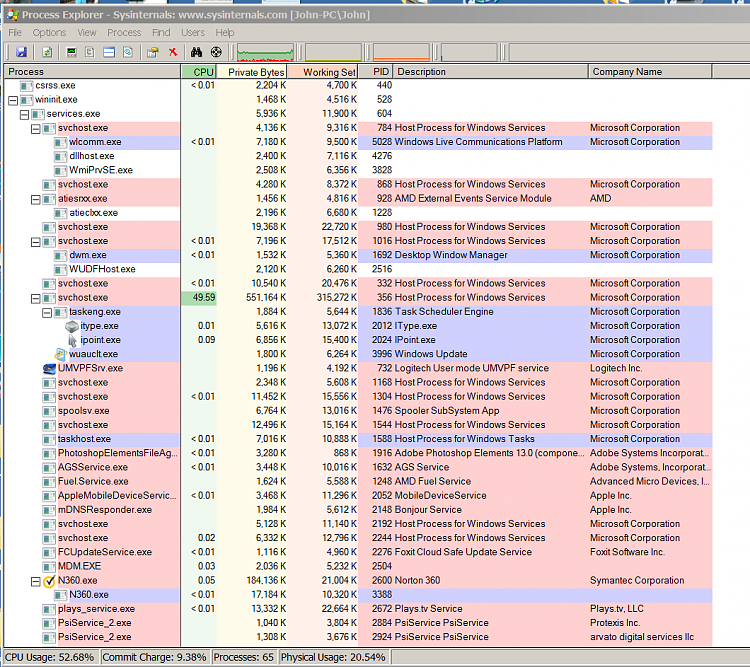The height and width of the screenshot is (667, 750).
Task: Click the MDM.EXE process icon
Action: point(49,567)
